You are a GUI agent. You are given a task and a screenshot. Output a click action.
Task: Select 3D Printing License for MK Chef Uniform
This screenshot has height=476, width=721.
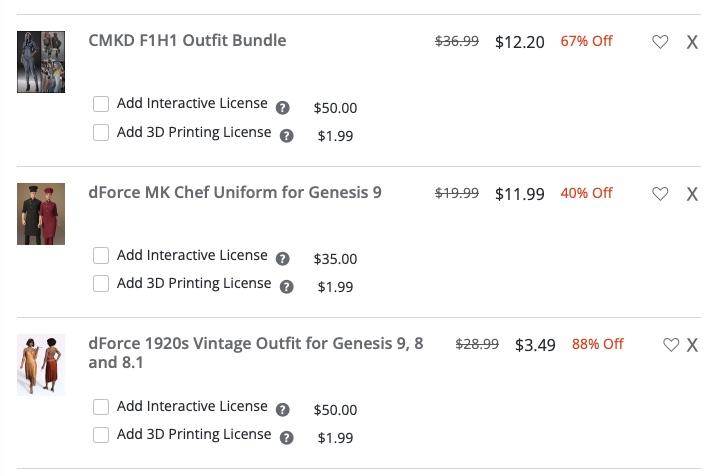(101, 284)
